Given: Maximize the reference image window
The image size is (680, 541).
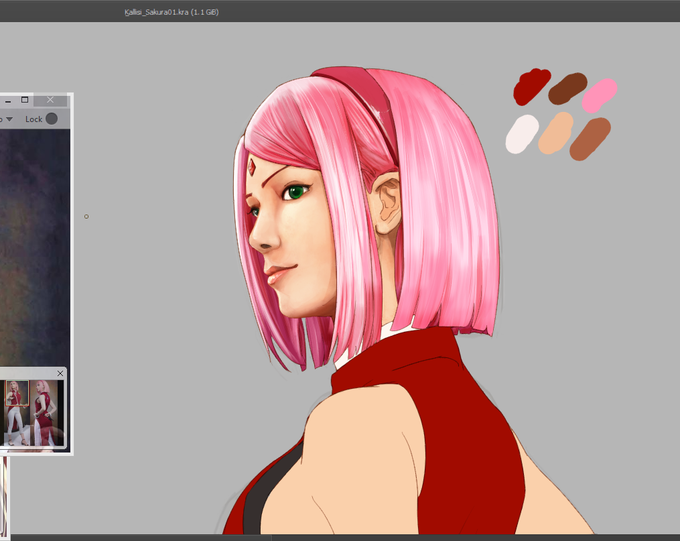Looking at the screenshot, I should pos(25,100).
